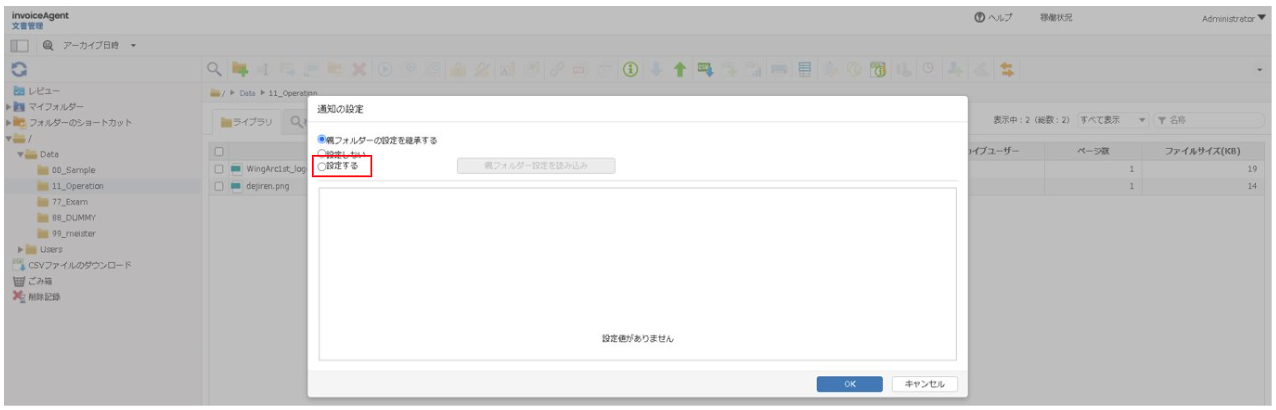Click the orange swap arrows toolbar icon
Image resolution: width=1276 pixels, height=410 pixels.
[x=1006, y=70]
